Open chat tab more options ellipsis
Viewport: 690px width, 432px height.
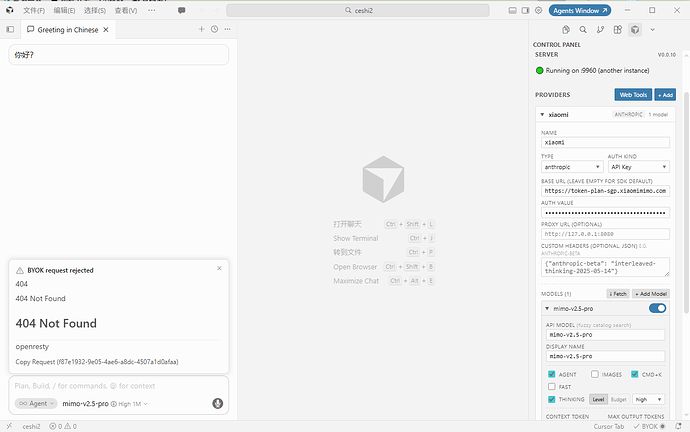coord(228,29)
